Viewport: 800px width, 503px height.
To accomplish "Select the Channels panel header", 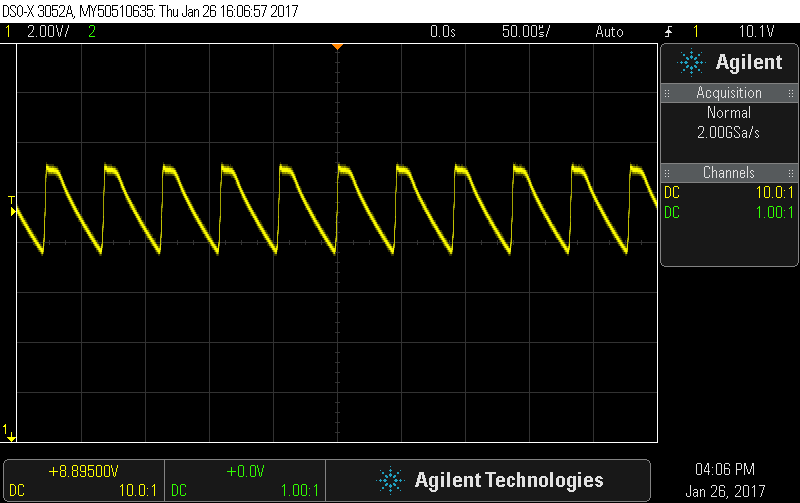I will tap(729, 173).
